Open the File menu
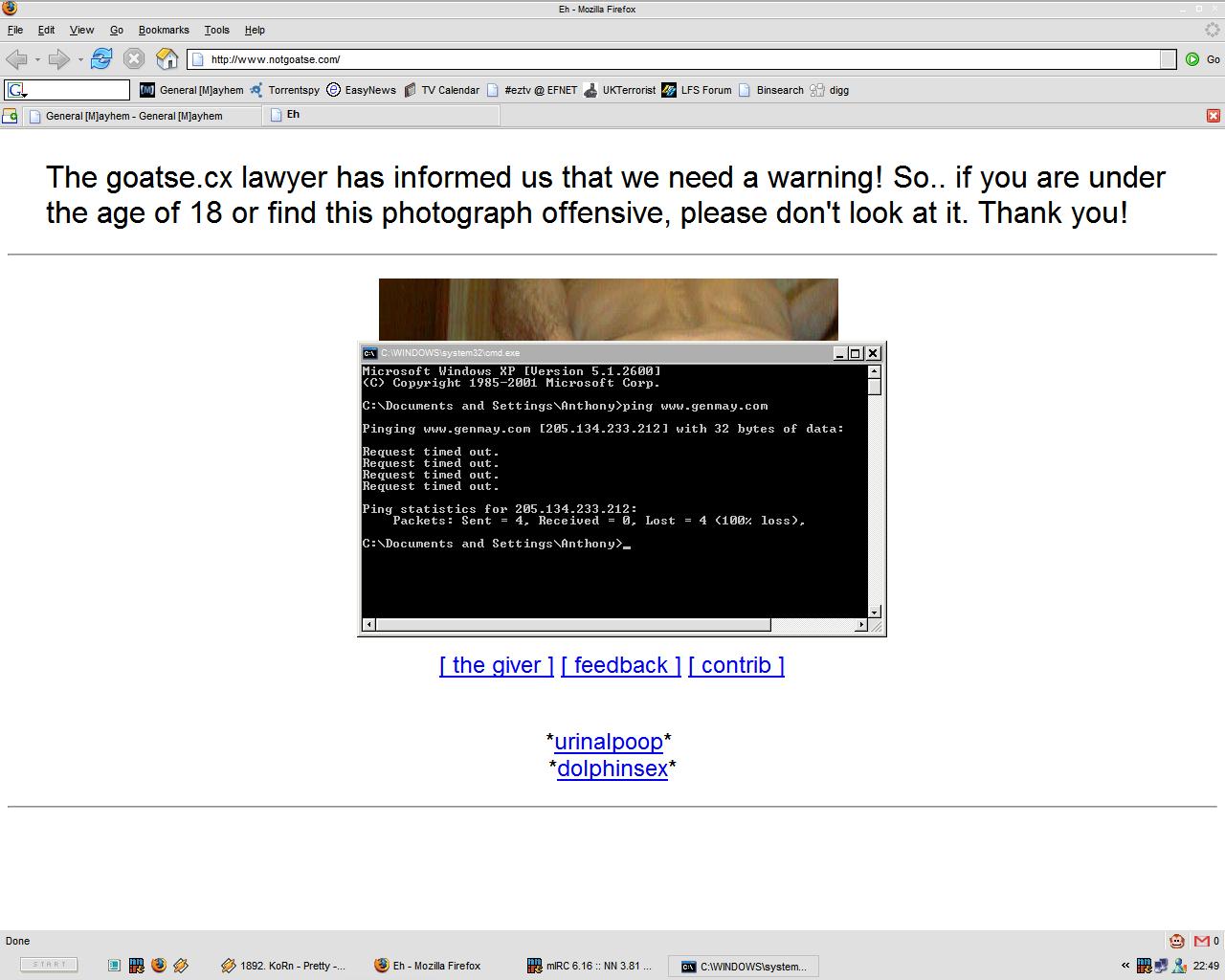Image resolution: width=1225 pixels, height=980 pixels. coord(15,30)
